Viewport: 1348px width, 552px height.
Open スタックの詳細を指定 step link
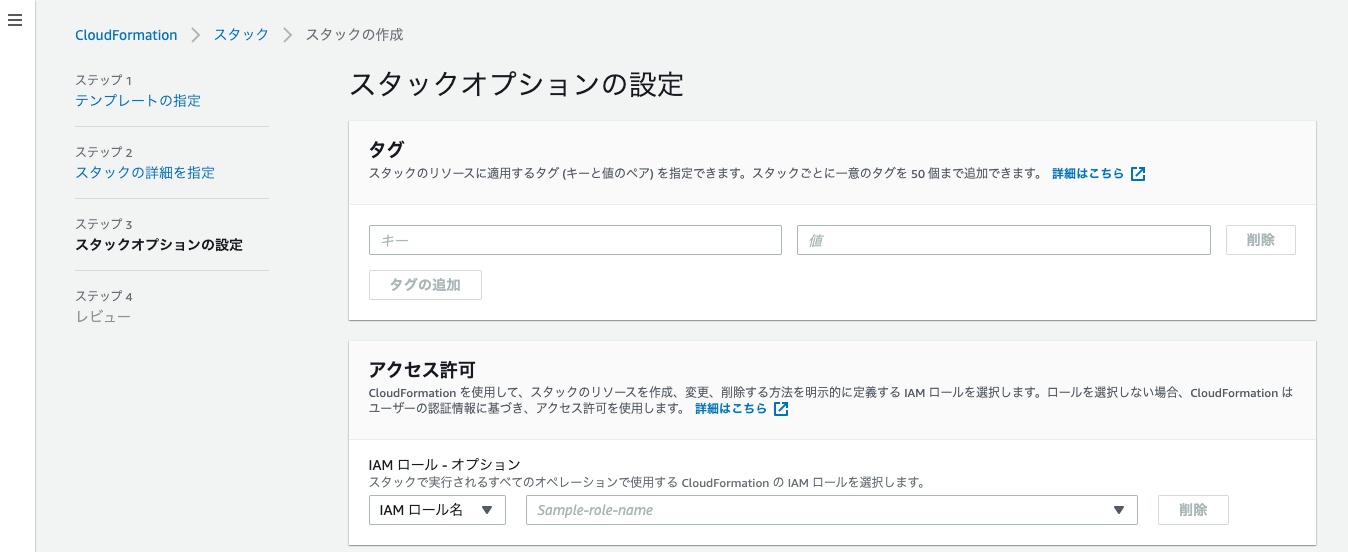pos(145,173)
